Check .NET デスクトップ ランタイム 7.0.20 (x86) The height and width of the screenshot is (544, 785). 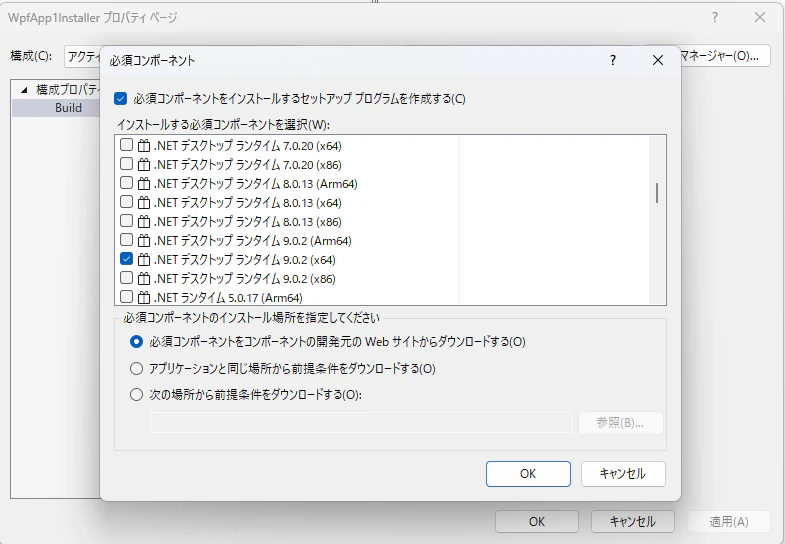[x=127, y=164]
